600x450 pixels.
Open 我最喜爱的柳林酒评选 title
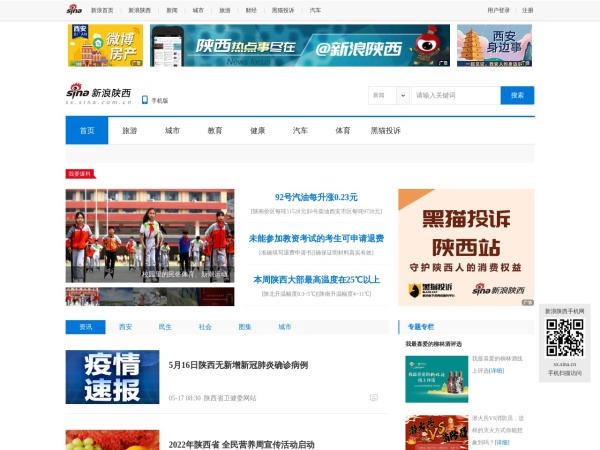click(434, 344)
